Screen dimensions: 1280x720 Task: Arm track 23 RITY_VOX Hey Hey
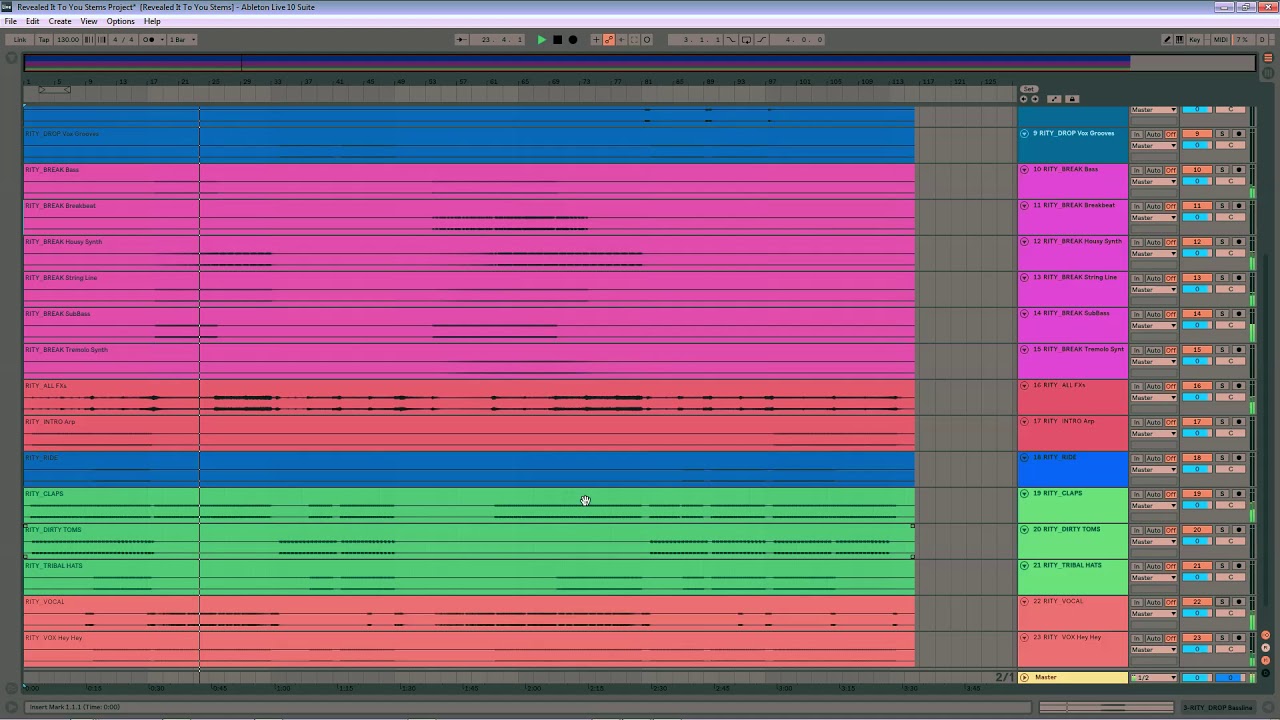pyautogui.click(x=1238, y=638)
